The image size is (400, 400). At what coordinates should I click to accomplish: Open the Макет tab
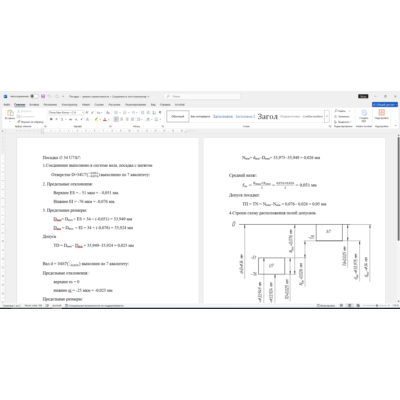click(x=86, y=105)
